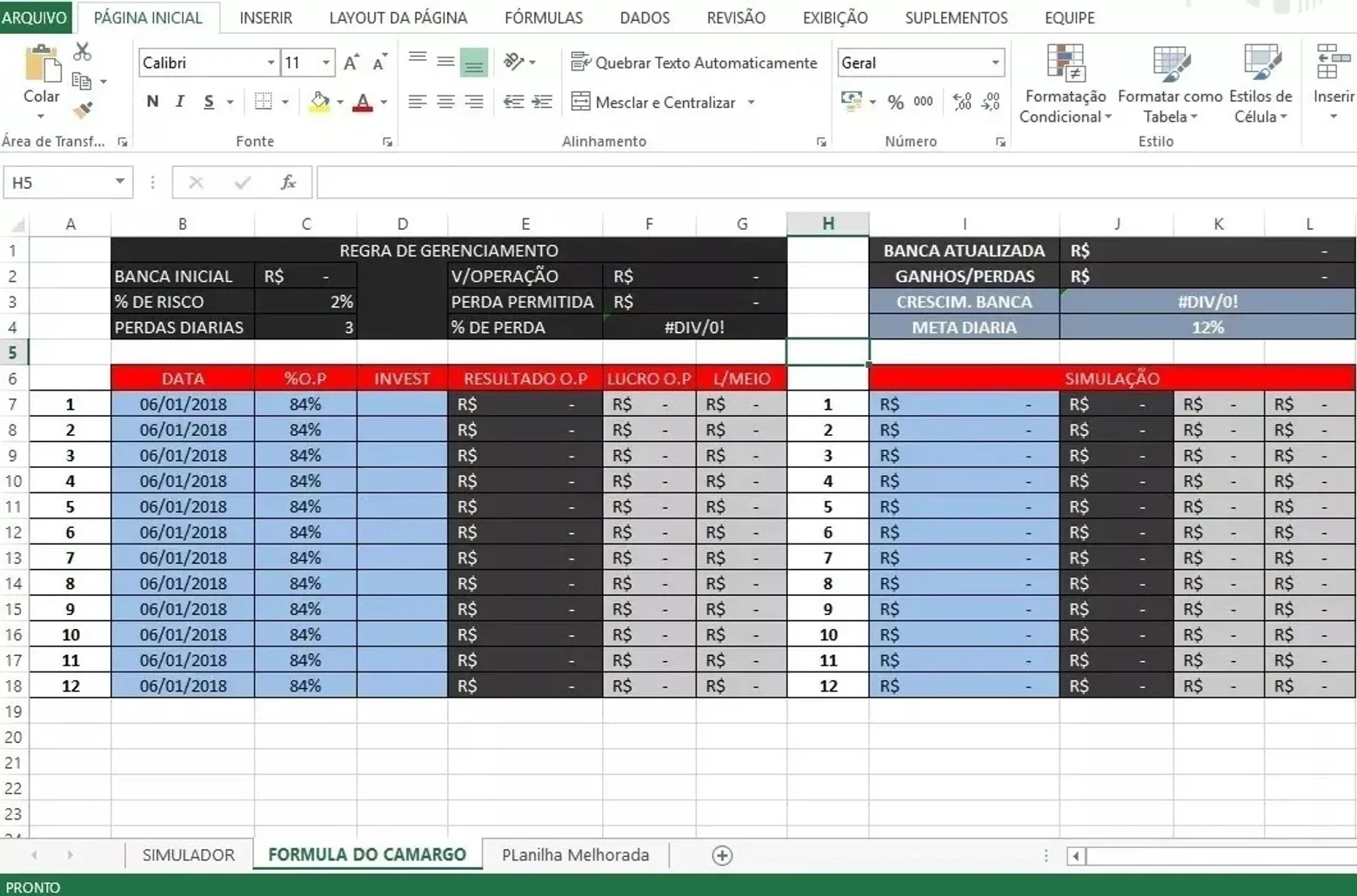
Task: Click the horizontal scrollbar left arrow
Action: (1076, 856)
